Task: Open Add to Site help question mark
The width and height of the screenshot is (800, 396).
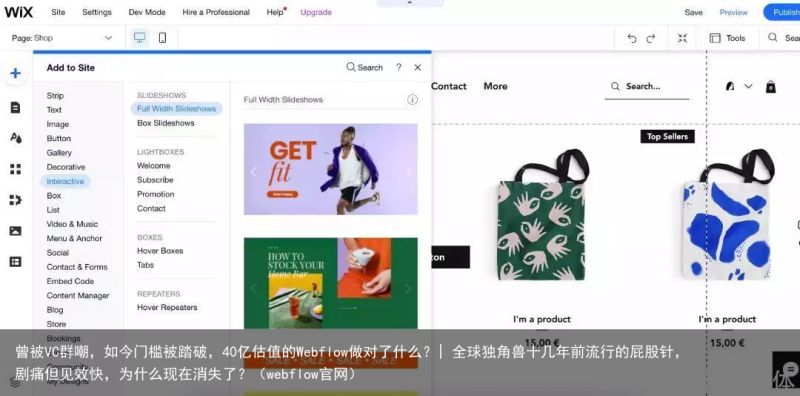Action: pos(398,67)
